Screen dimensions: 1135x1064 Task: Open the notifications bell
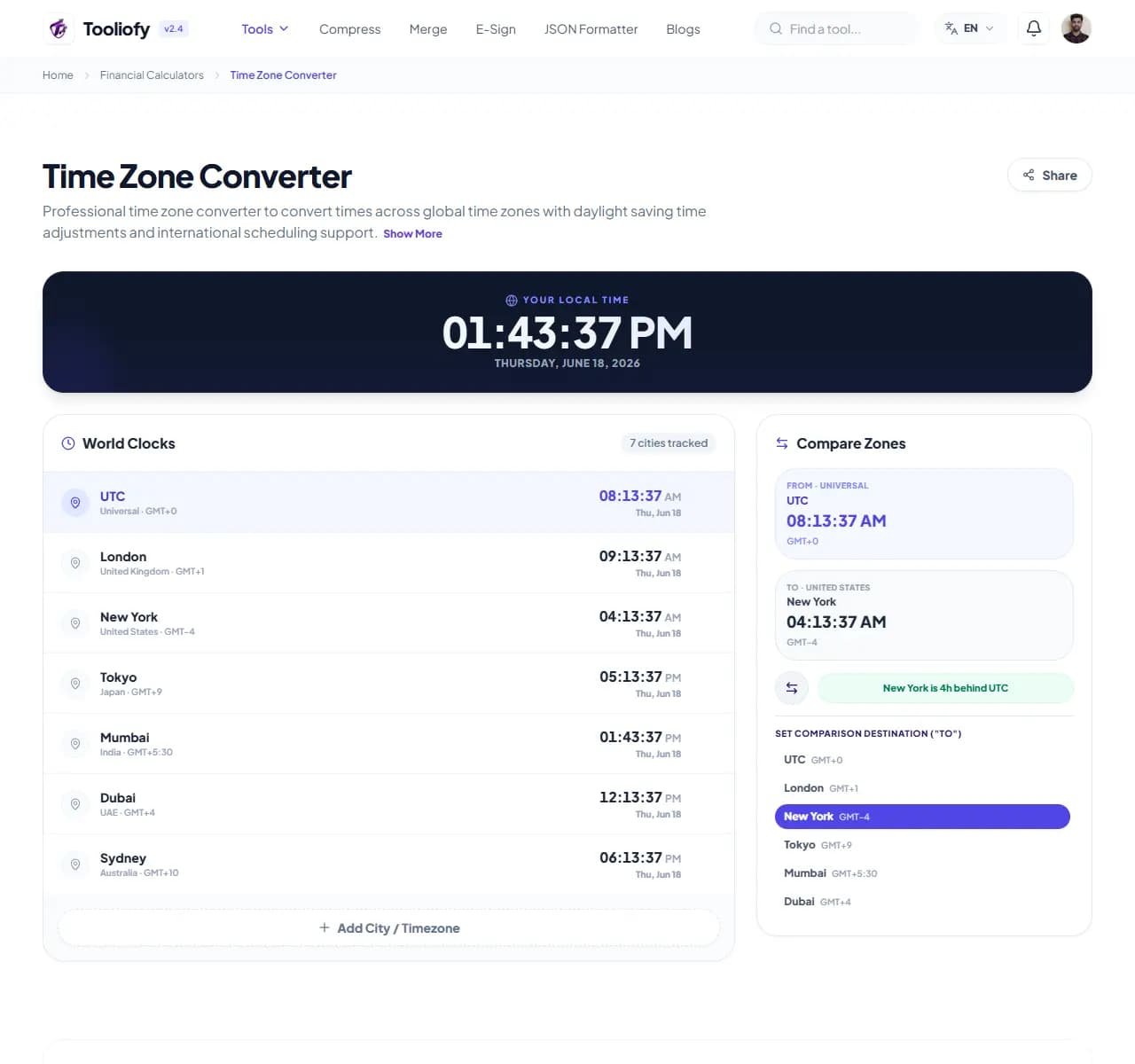pos(1033,28)
